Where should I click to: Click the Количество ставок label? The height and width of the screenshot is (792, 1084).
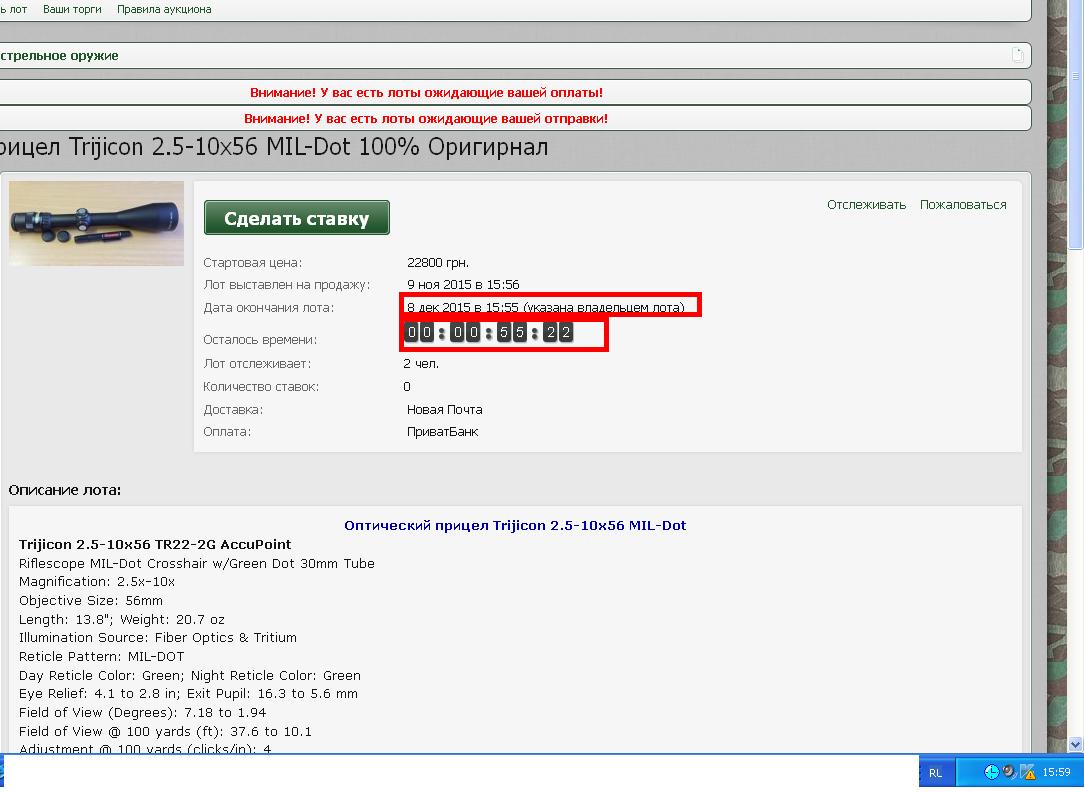point(261,387)
